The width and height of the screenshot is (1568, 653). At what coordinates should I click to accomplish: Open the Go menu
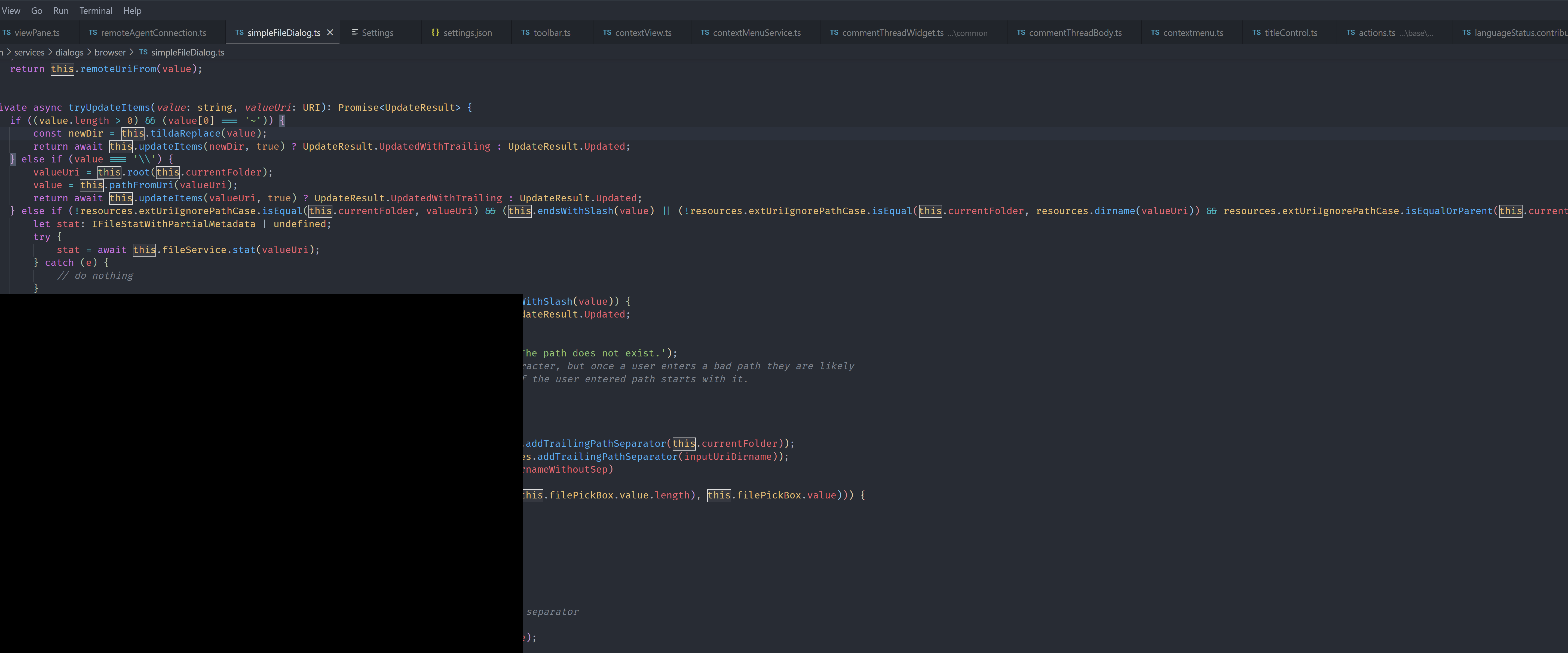click(36, 10)
